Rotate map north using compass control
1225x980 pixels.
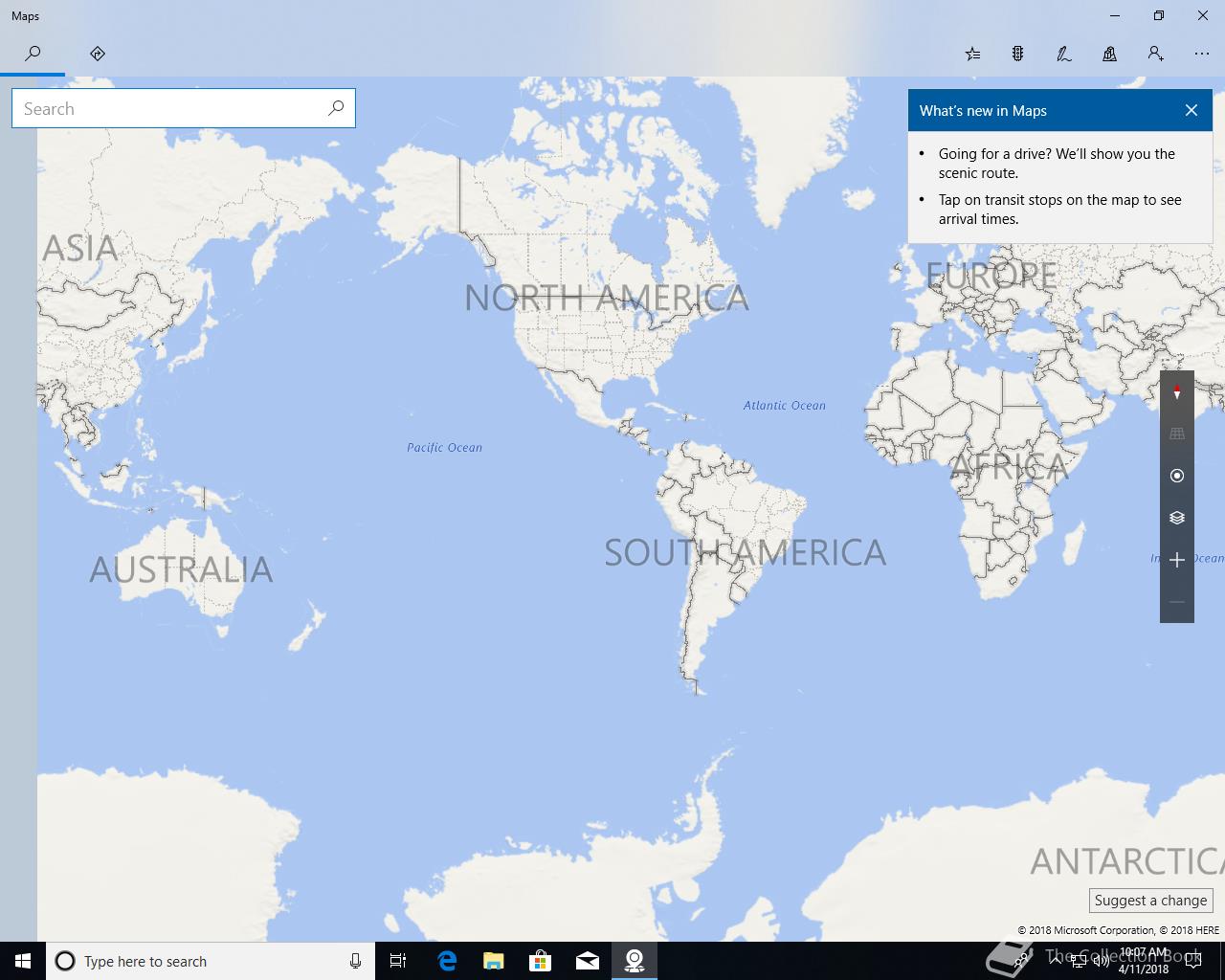click(1177, 392)
